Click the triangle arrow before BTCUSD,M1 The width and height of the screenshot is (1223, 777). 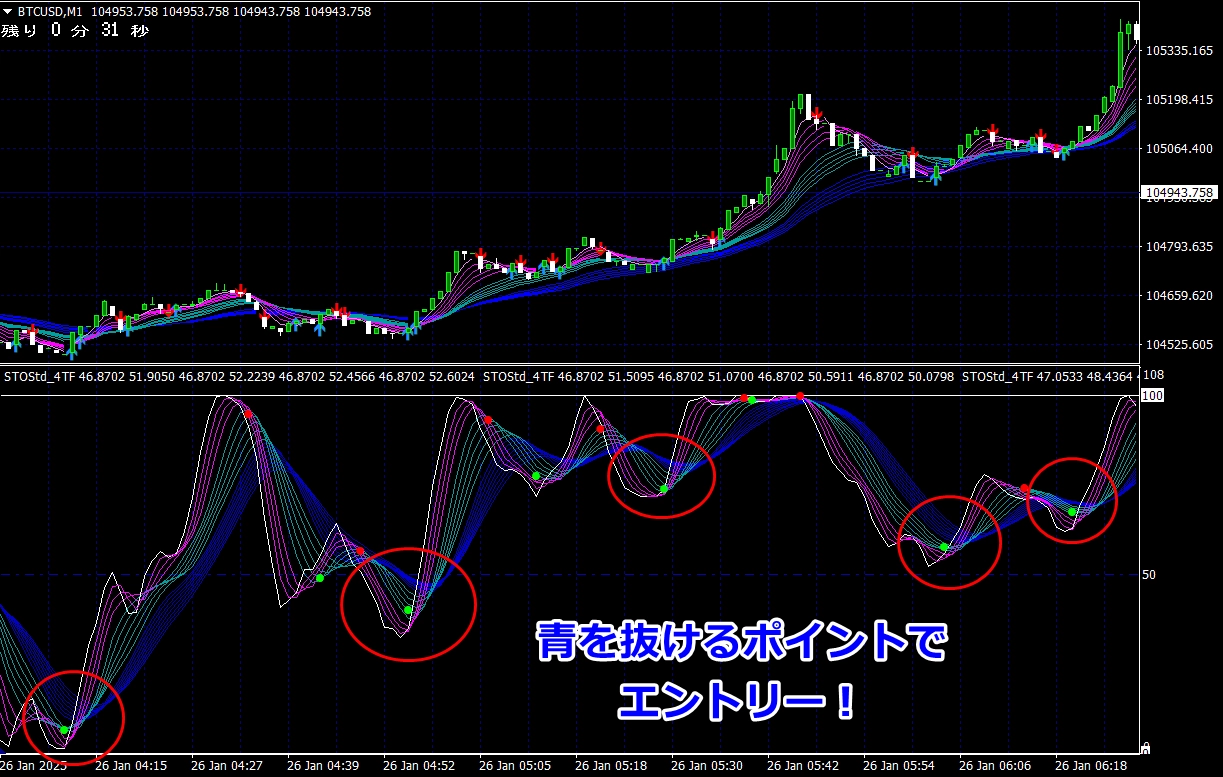8,12
